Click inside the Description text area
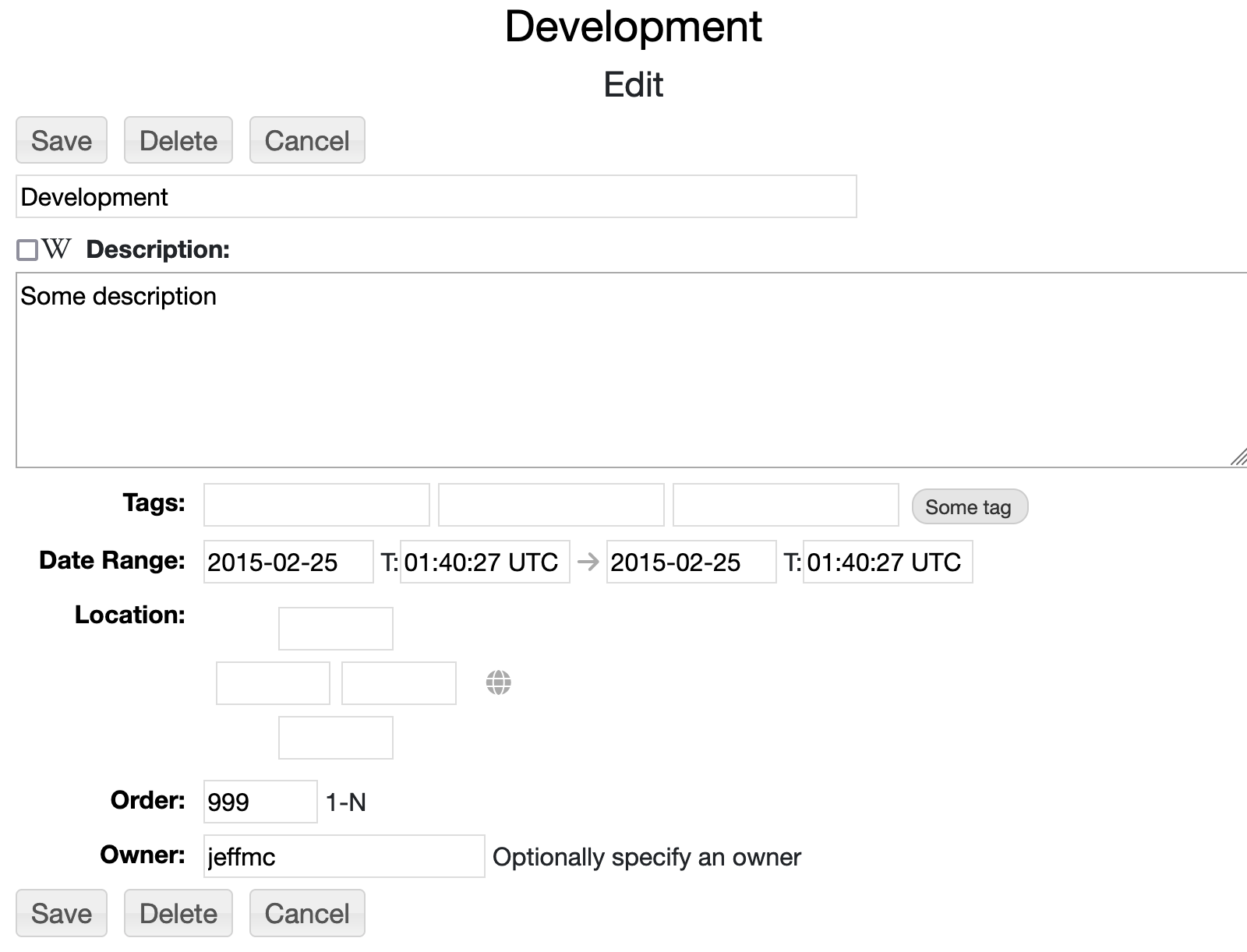The height and width of the screenshot is (952, 1247). 623,370
